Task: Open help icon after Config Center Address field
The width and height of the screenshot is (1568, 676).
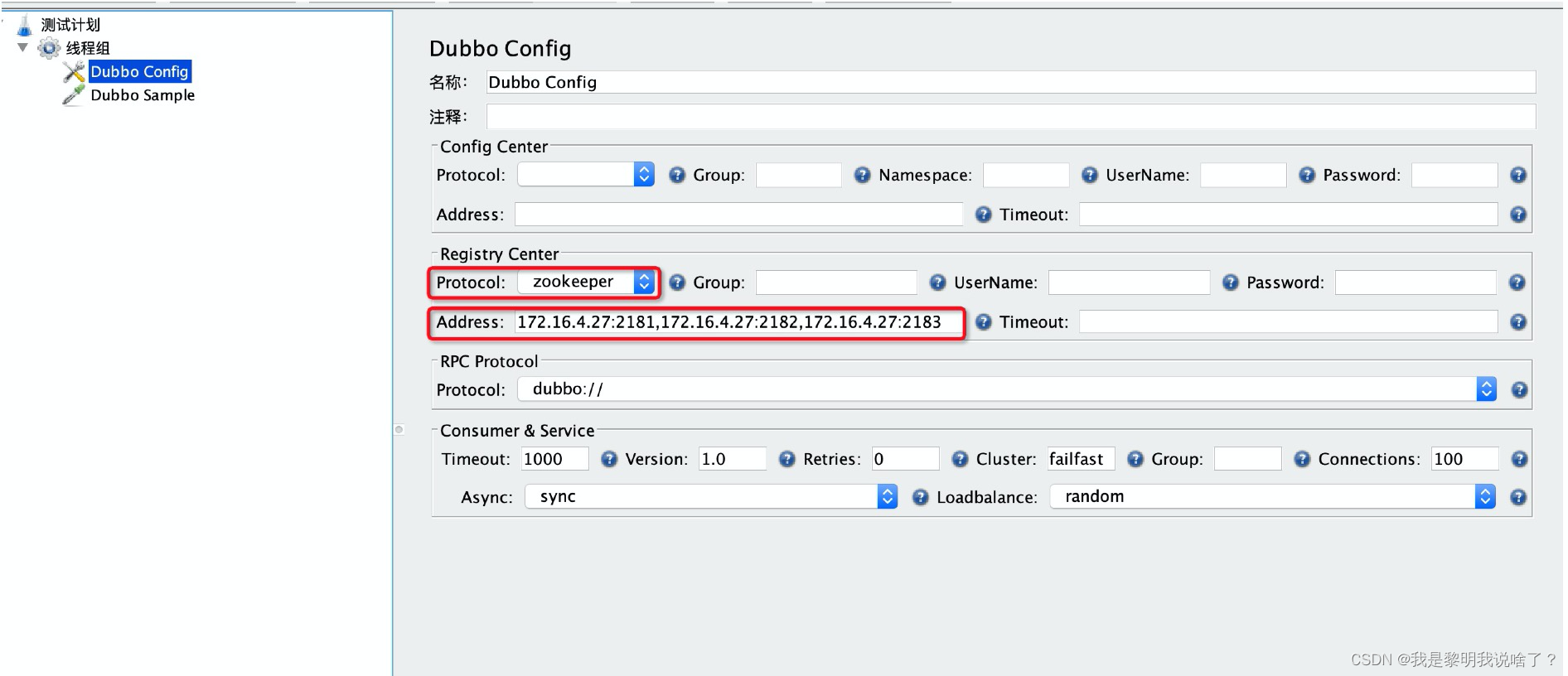Action: click(x=984, y=215)
